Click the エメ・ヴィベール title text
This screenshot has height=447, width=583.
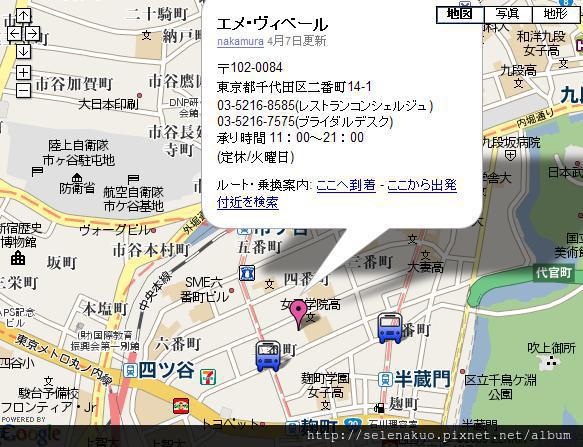pyautogui.click(x=272, y=24)
